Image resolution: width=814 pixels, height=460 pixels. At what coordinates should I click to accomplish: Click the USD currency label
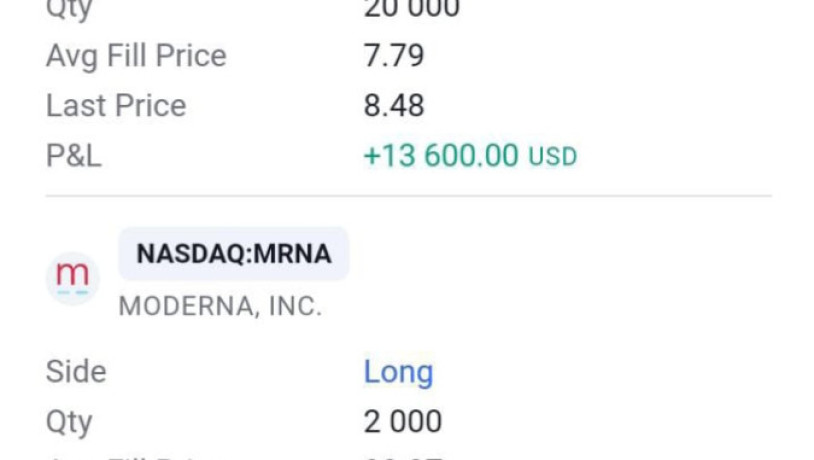click(x=553, y=157)
